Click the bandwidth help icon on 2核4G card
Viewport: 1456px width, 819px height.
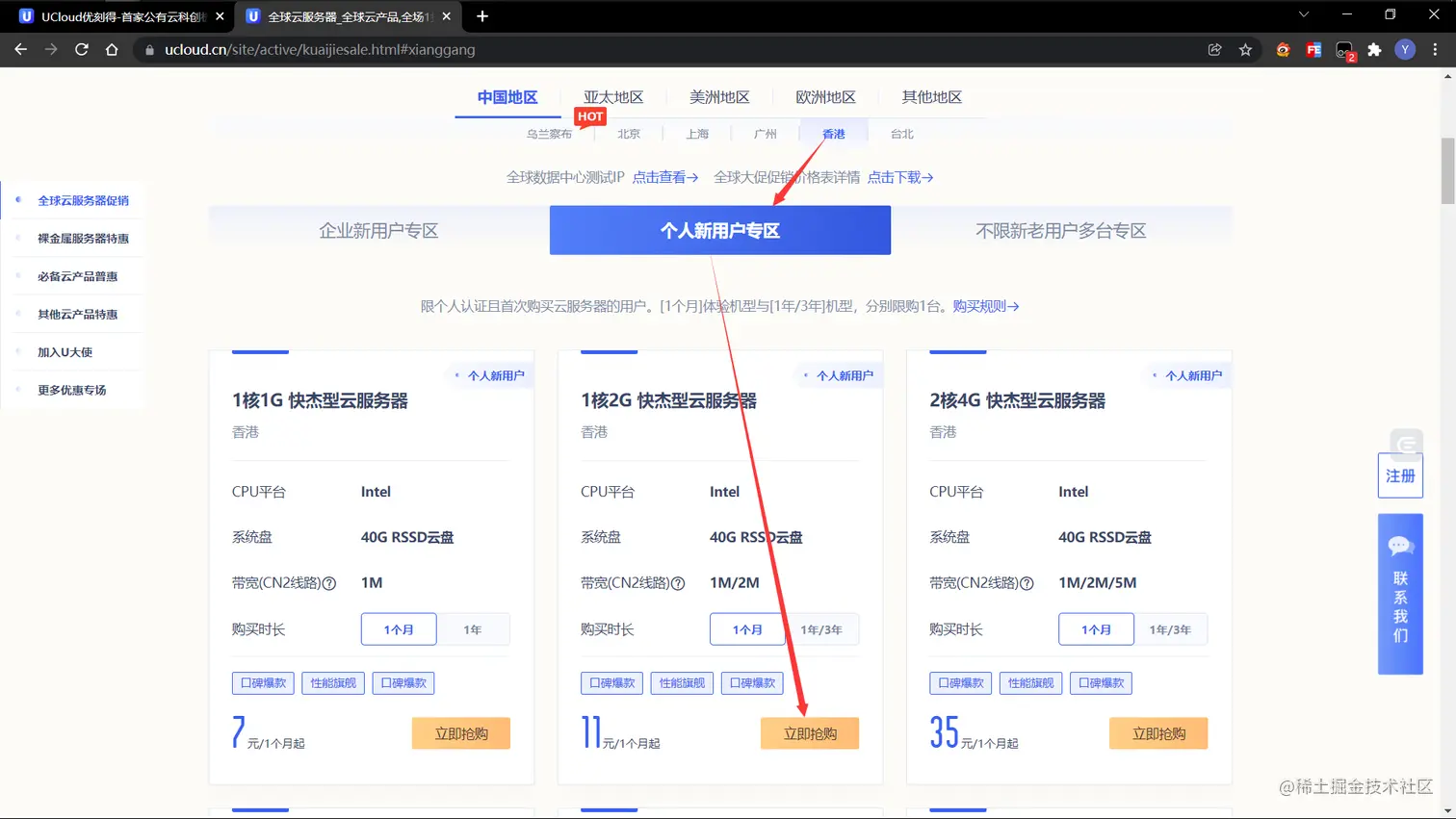[1027, 583]
